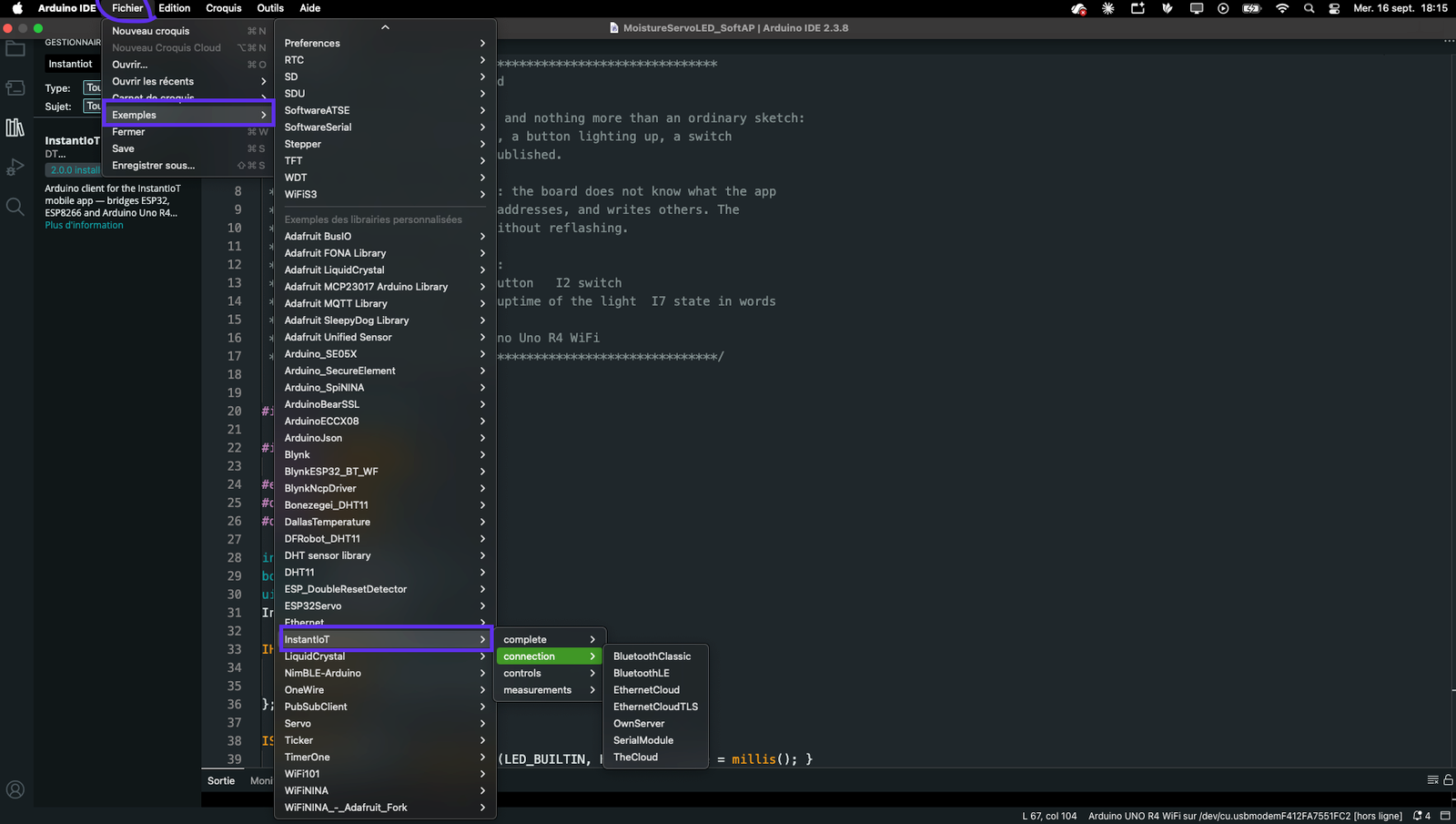The height and width of the screenshot is (824, 1456).
Task: Choose Enregistrer sous... from menu
Action: click(x=188, y=166)
